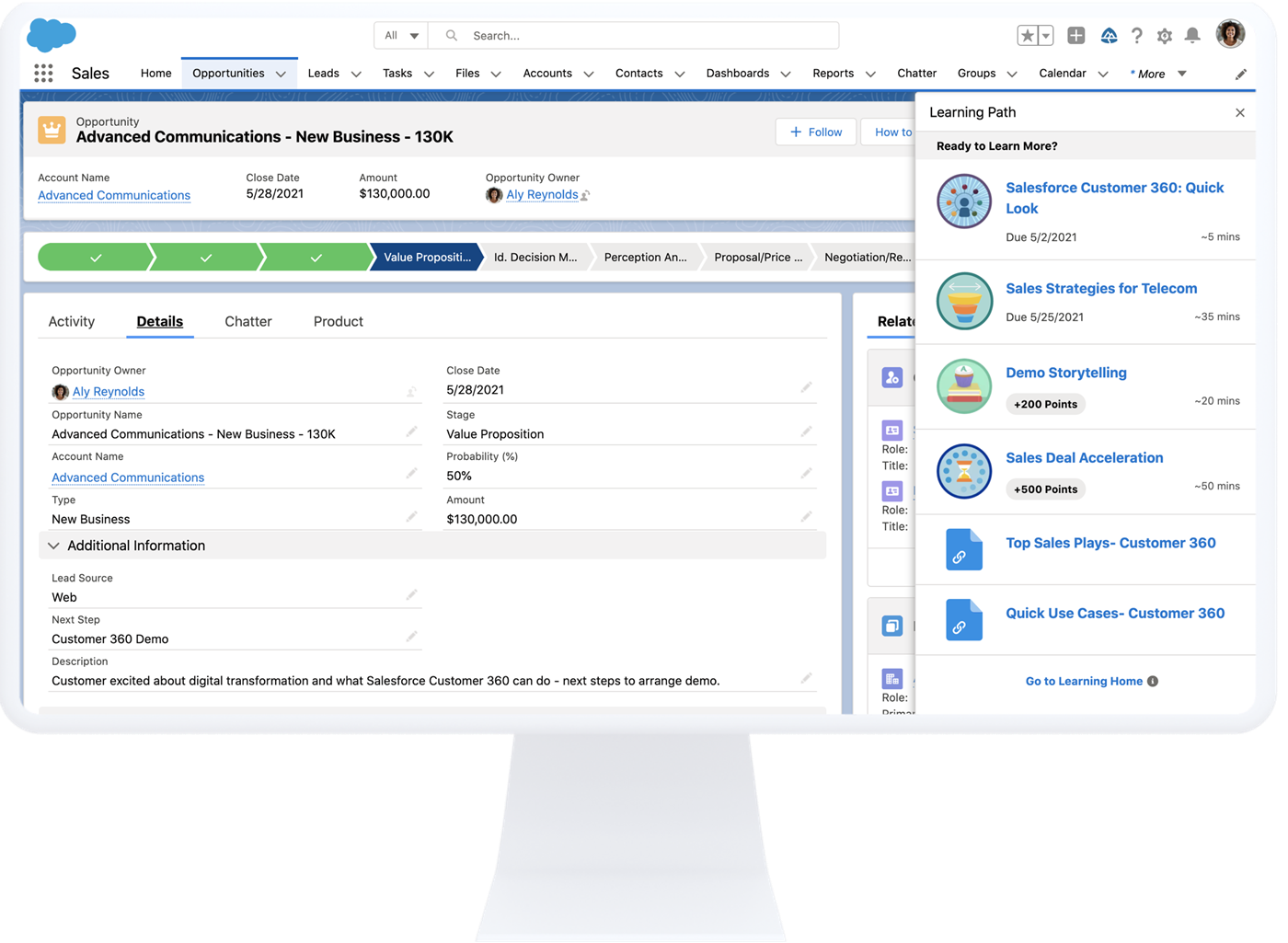Edit the Next Step pencil icon

tap(411, 637)
